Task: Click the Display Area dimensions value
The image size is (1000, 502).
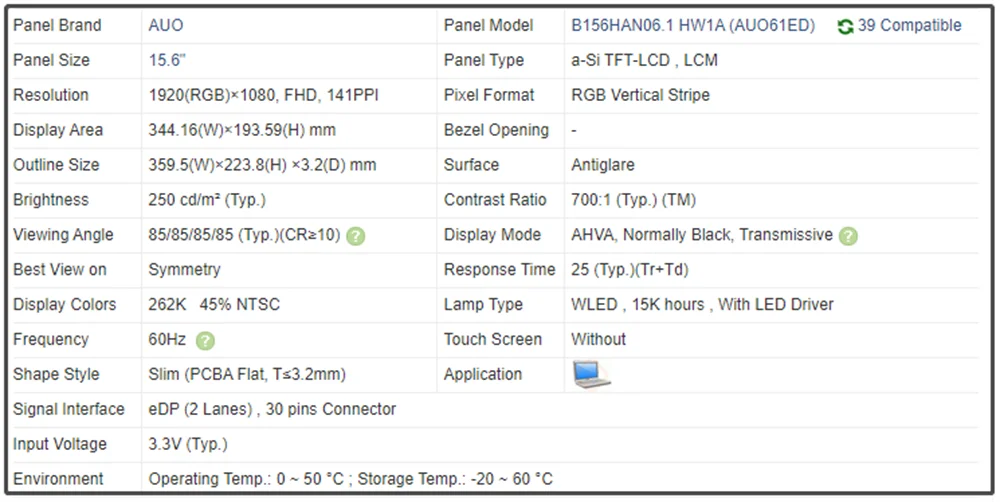Action: [242, 130]
